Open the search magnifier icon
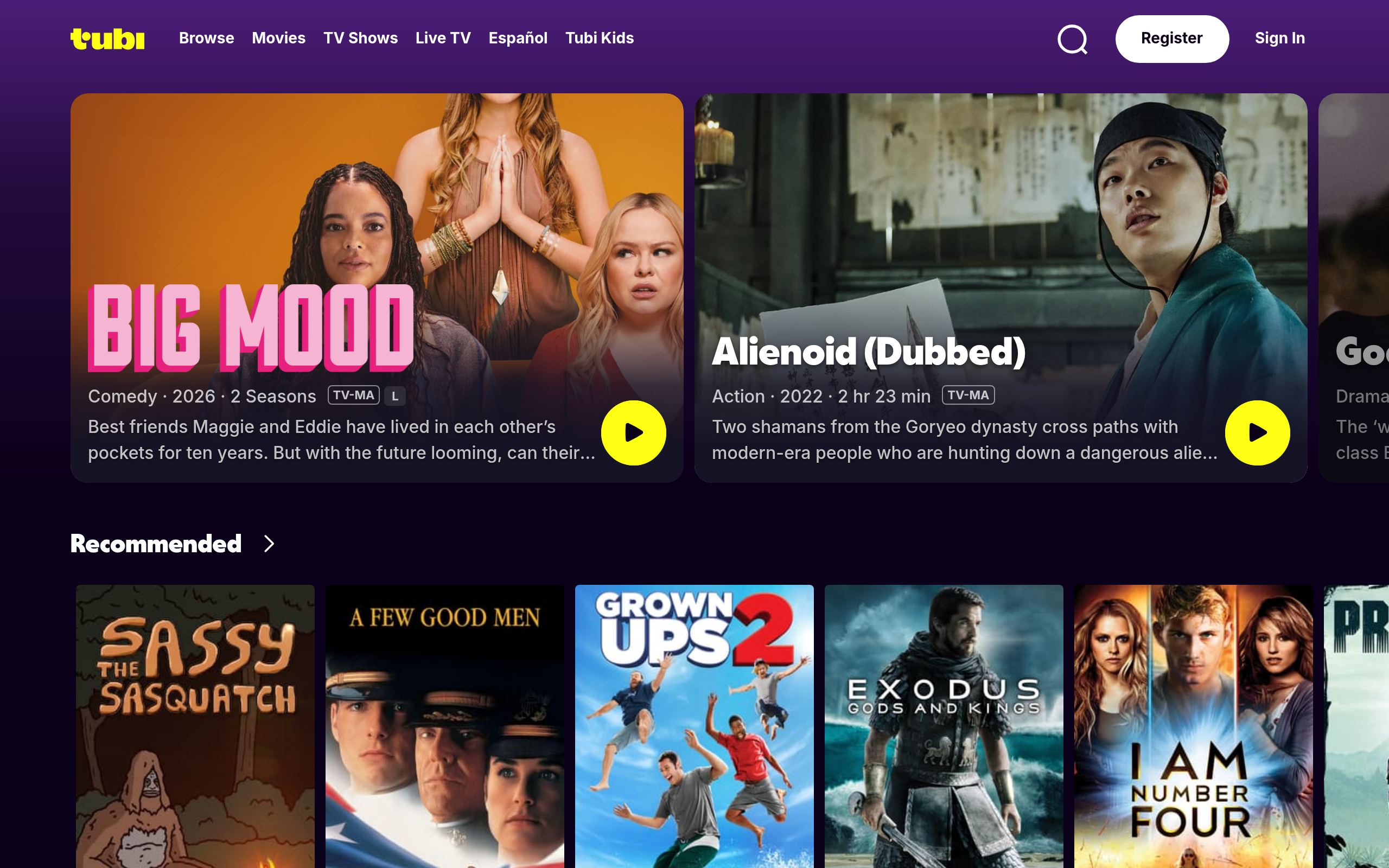Screen dimensions: 1389x868 [1072, 39]
